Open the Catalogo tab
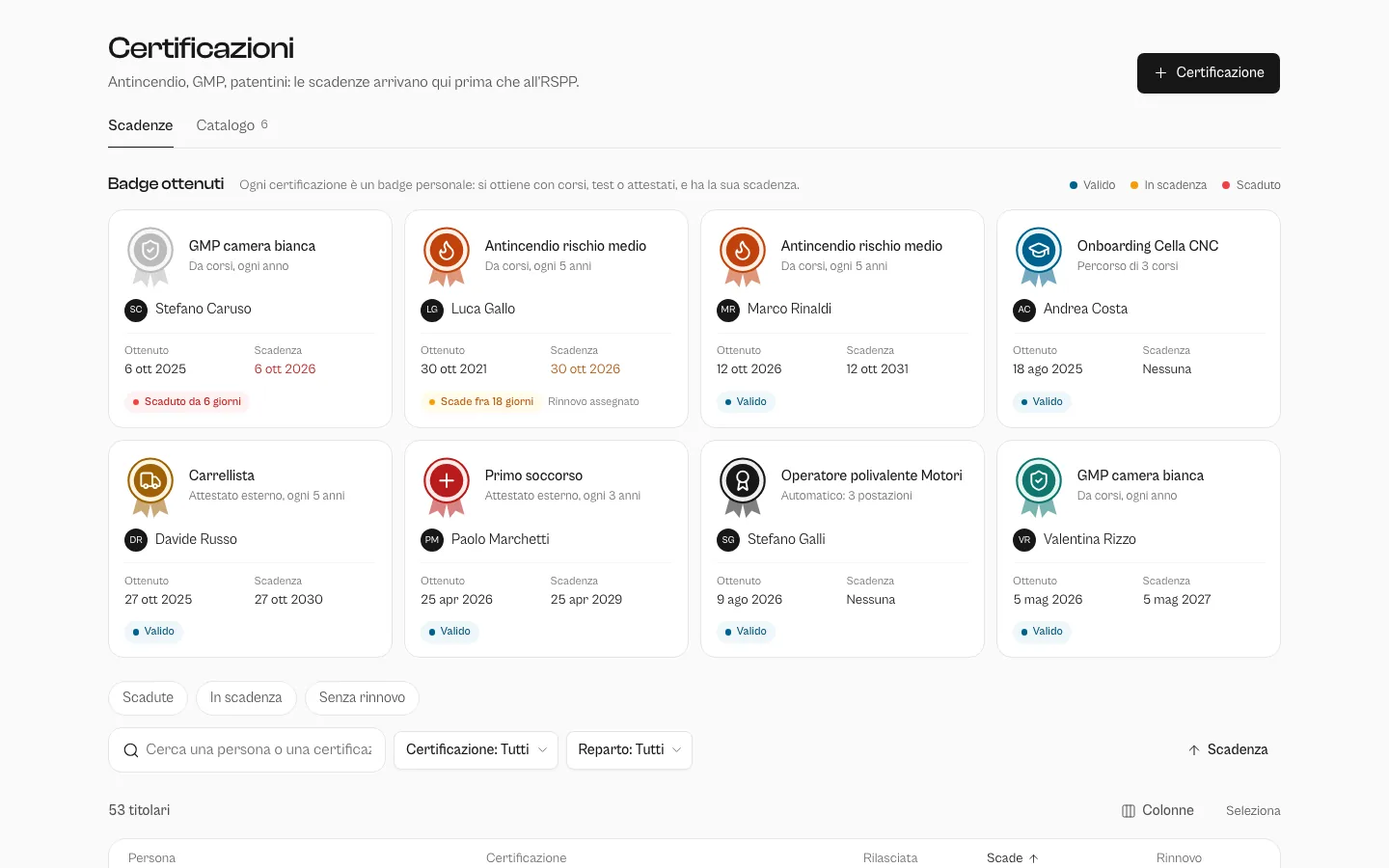Screen dimensions: 1389x868 pos(232,125)
